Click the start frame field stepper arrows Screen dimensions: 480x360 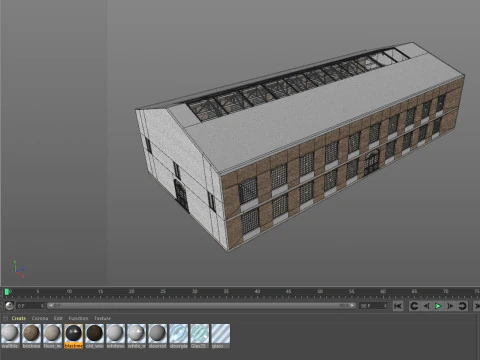[42, 306]
